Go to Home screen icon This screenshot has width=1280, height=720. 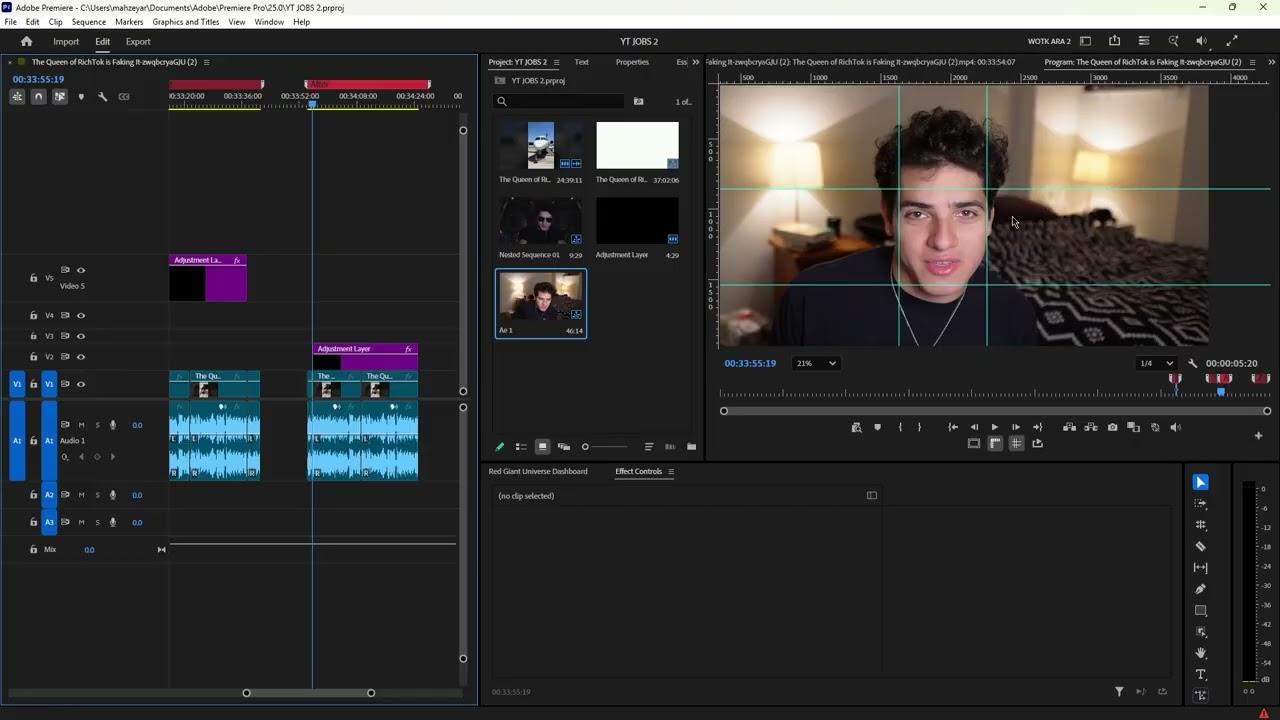pyautogui.click(x=27, y=41)
